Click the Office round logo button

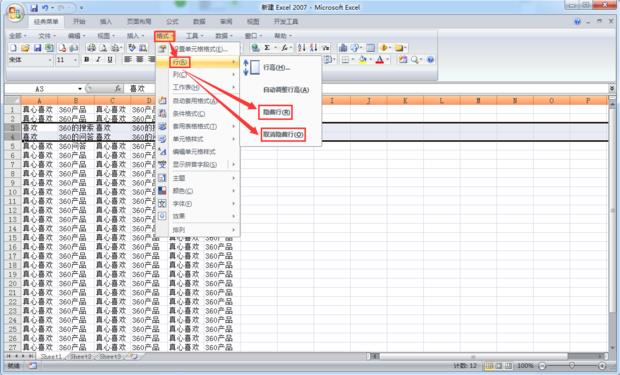click(x=15, y=13)
